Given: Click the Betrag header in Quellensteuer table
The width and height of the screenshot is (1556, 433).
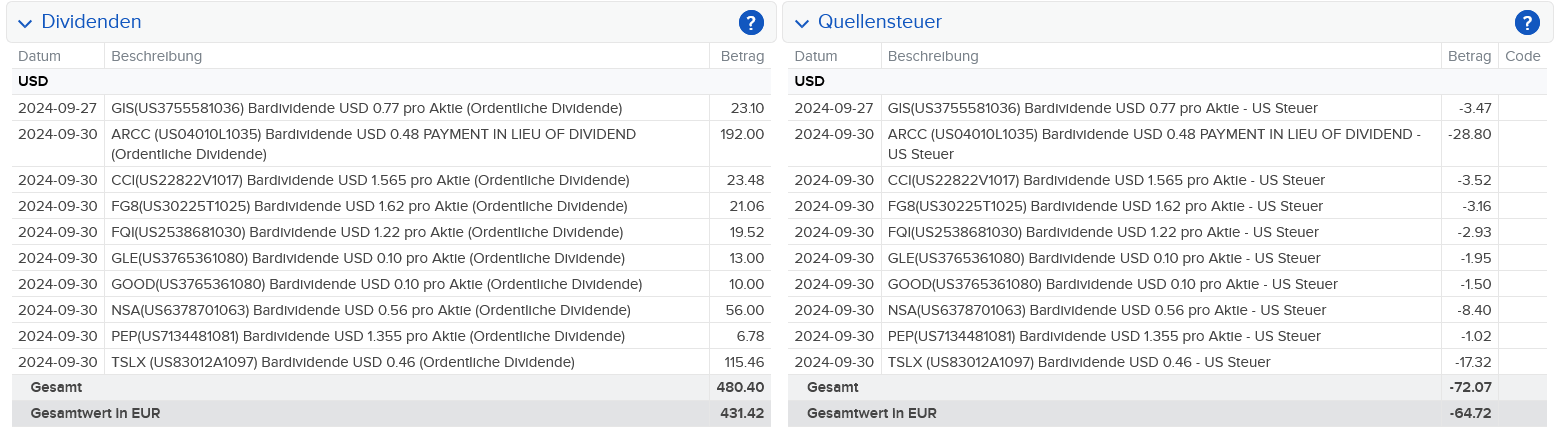Looking at the screenshot, I should pos(1469,56).
